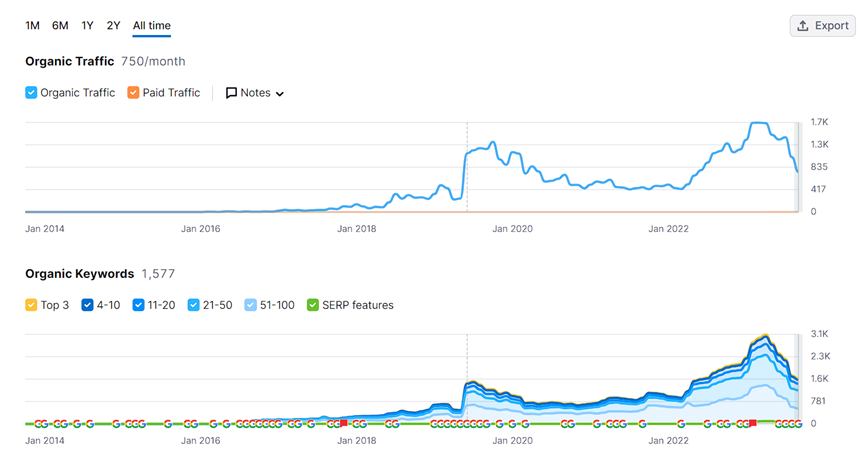Screen dimensions: 865x453
Task: Hide the 4-10 positions series
Action: coord(88,305)
